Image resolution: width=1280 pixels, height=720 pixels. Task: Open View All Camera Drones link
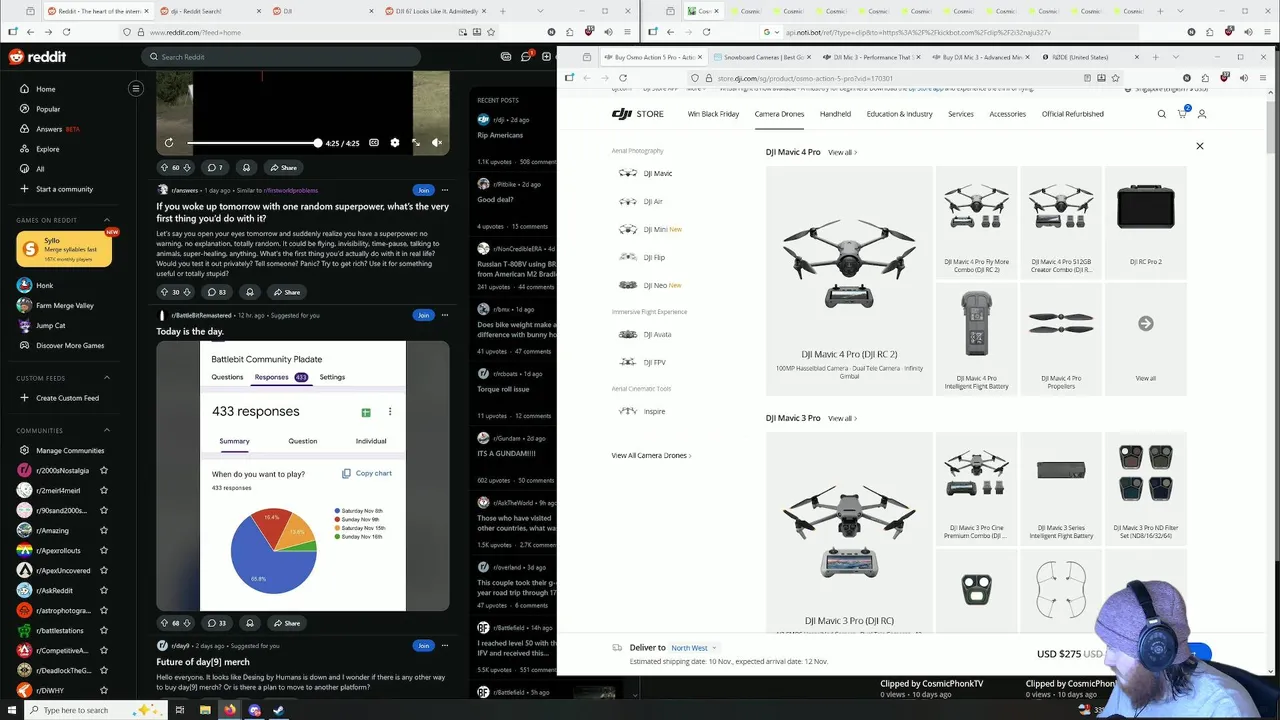(x=651, y=456)
